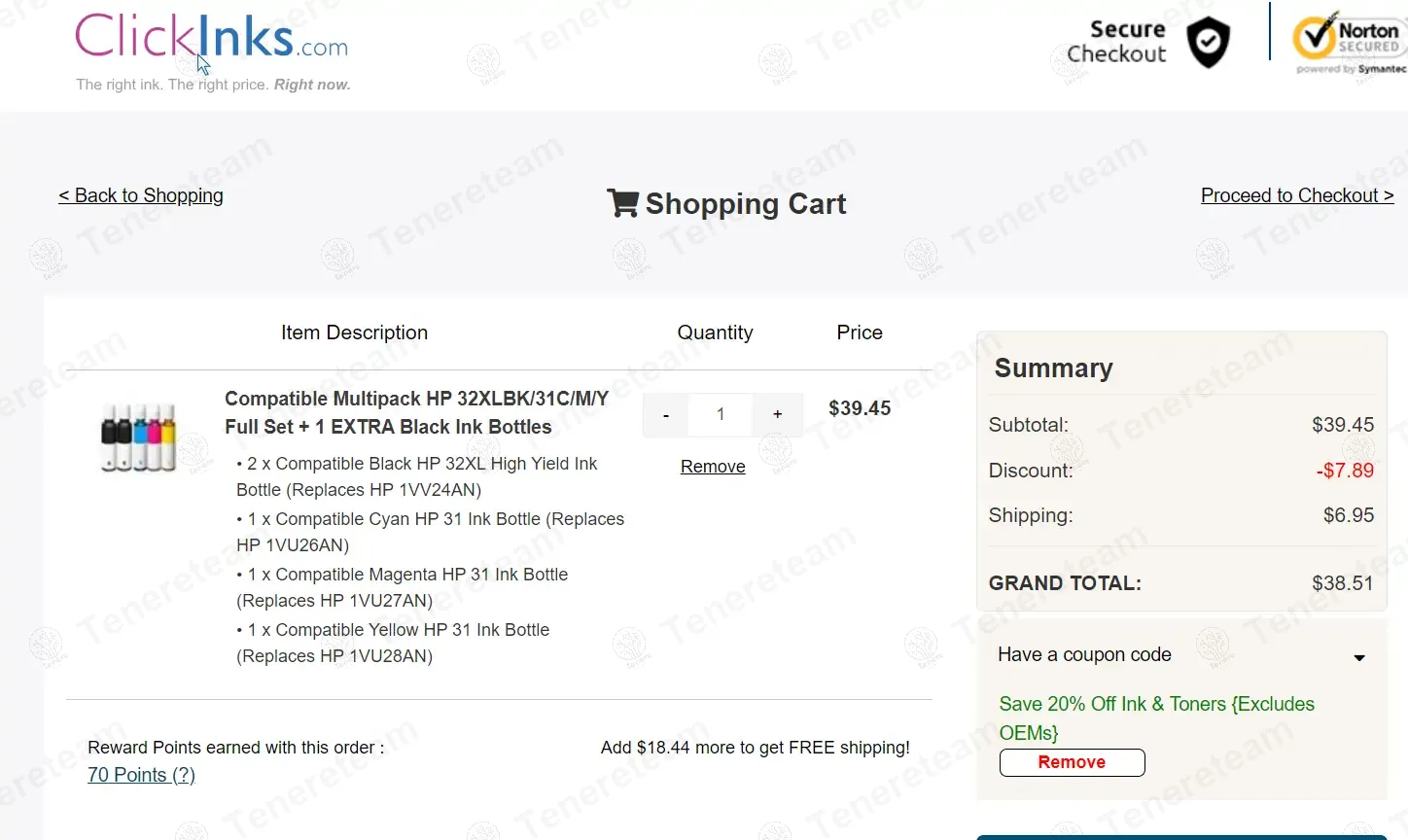Expand the coupon code dropdown arrow

point(1359,658)
